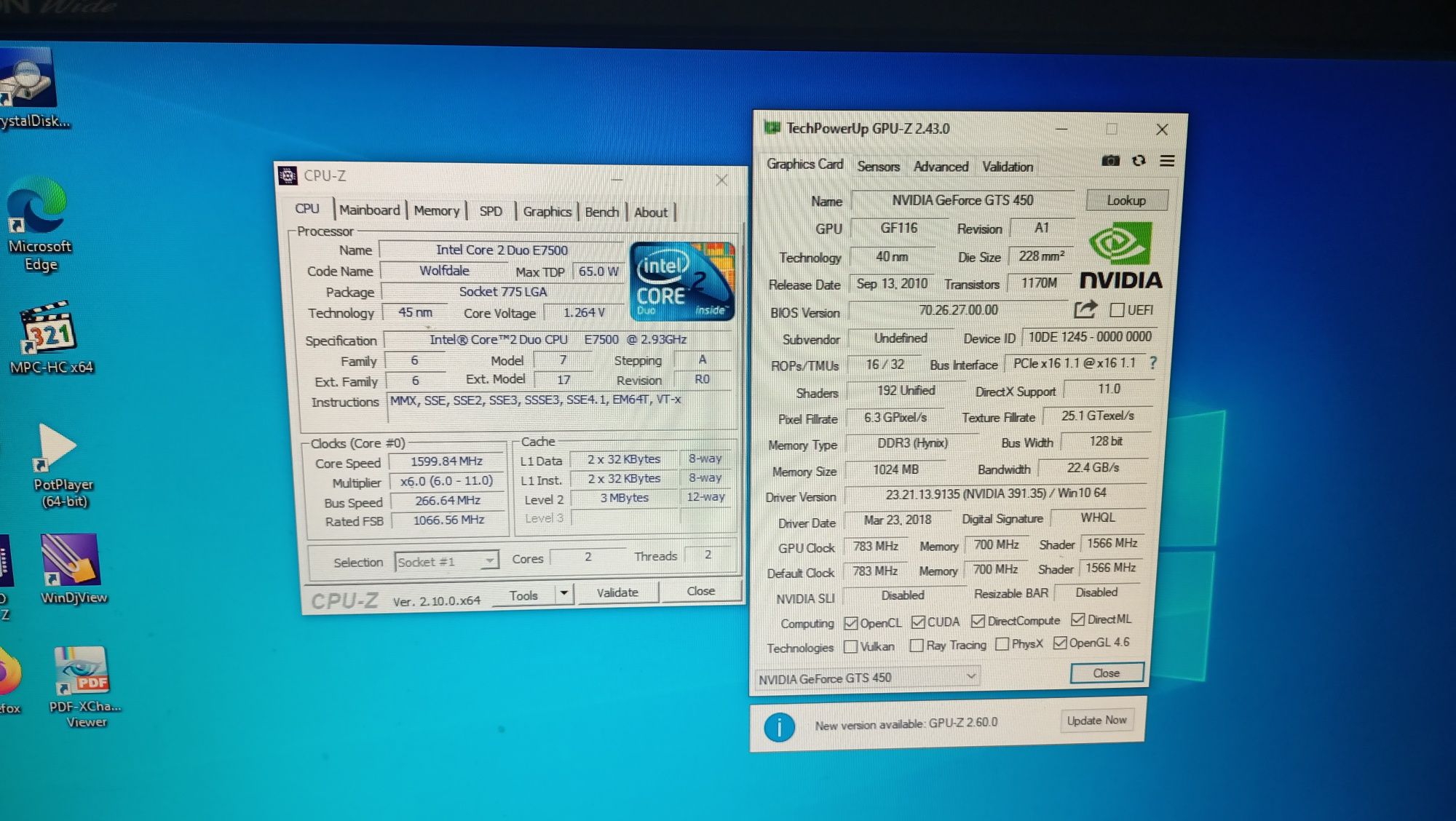Click the BIOS export share icon
Screen dimensions: 1456x821
tap(1085, 309)
